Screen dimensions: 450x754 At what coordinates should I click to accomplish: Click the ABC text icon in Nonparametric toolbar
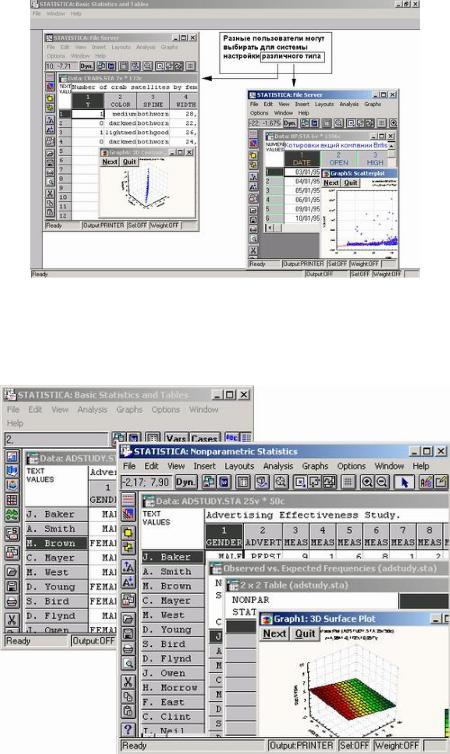point(425,482)
